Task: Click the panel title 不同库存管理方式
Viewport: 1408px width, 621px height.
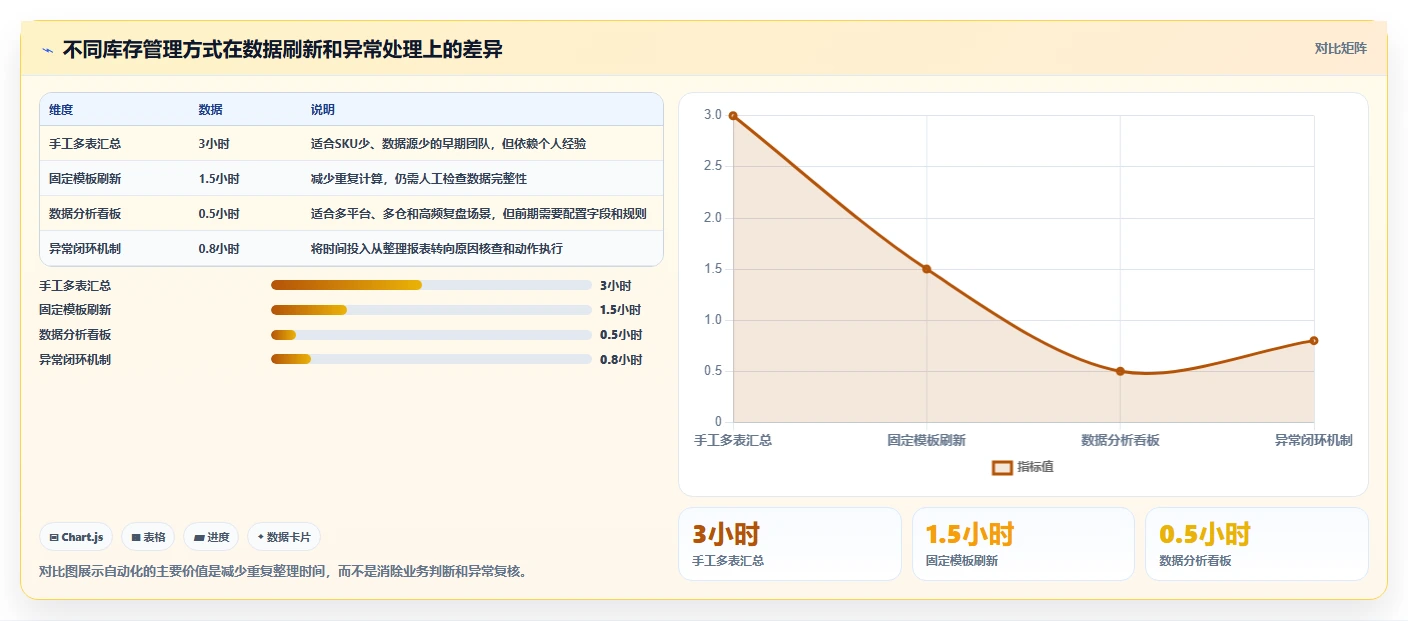Action: click(282, 50)
